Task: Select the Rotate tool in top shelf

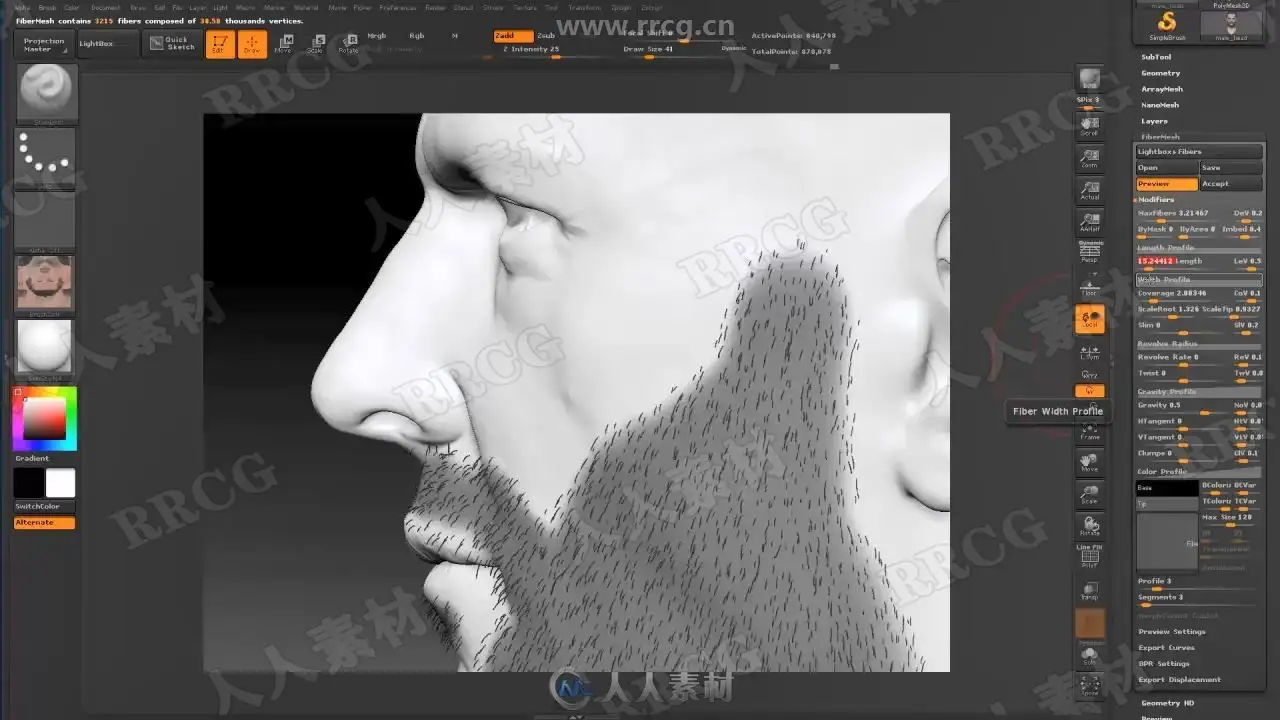Action: click(x=348, y=44)
